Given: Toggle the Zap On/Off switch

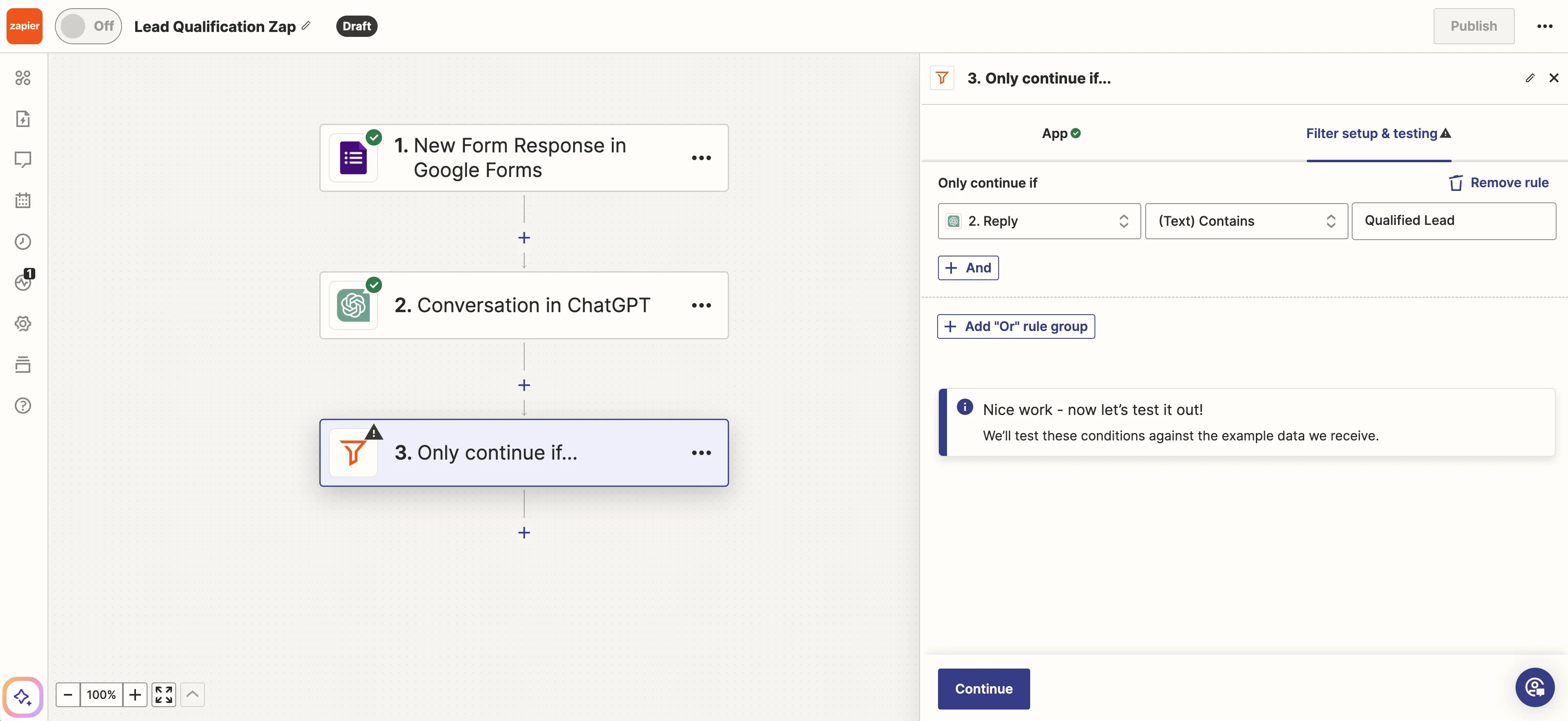Looking at the screenshot, I should pos(88,26).
